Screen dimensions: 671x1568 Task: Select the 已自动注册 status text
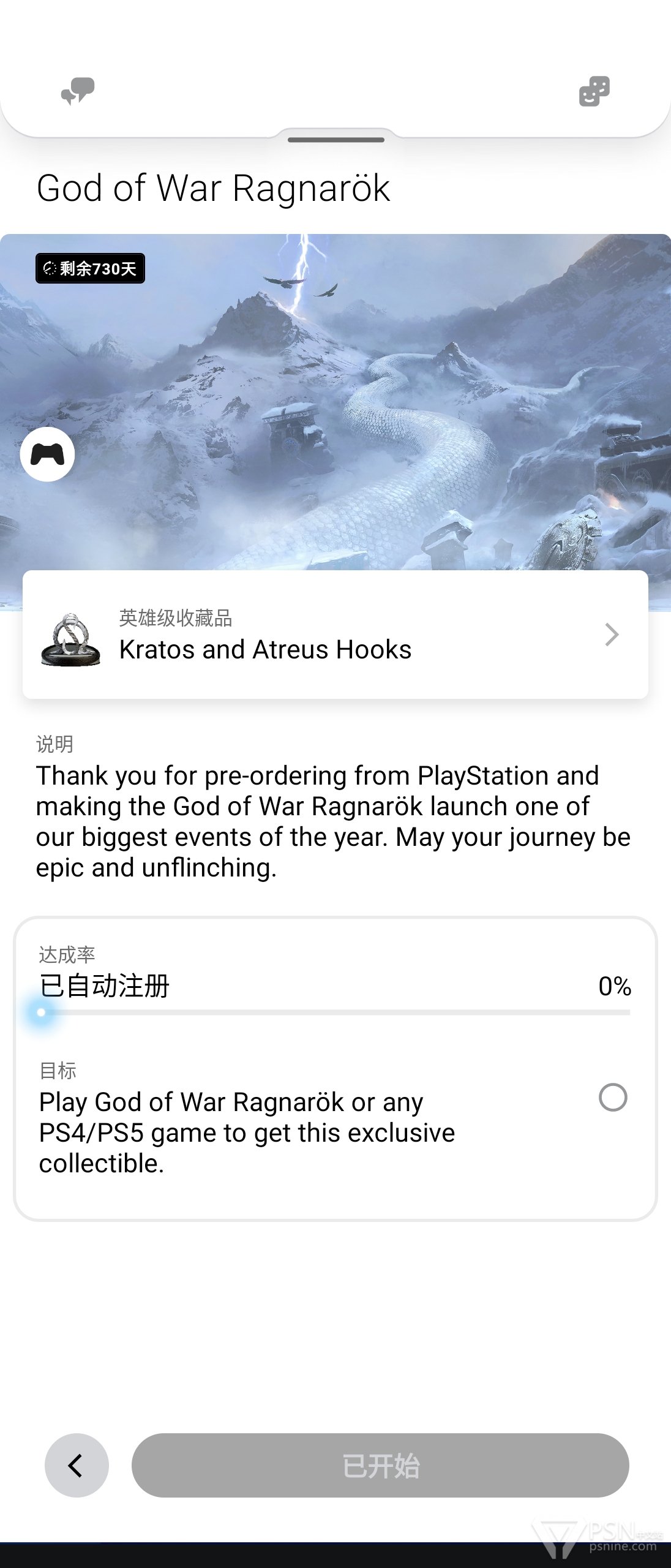104,986
